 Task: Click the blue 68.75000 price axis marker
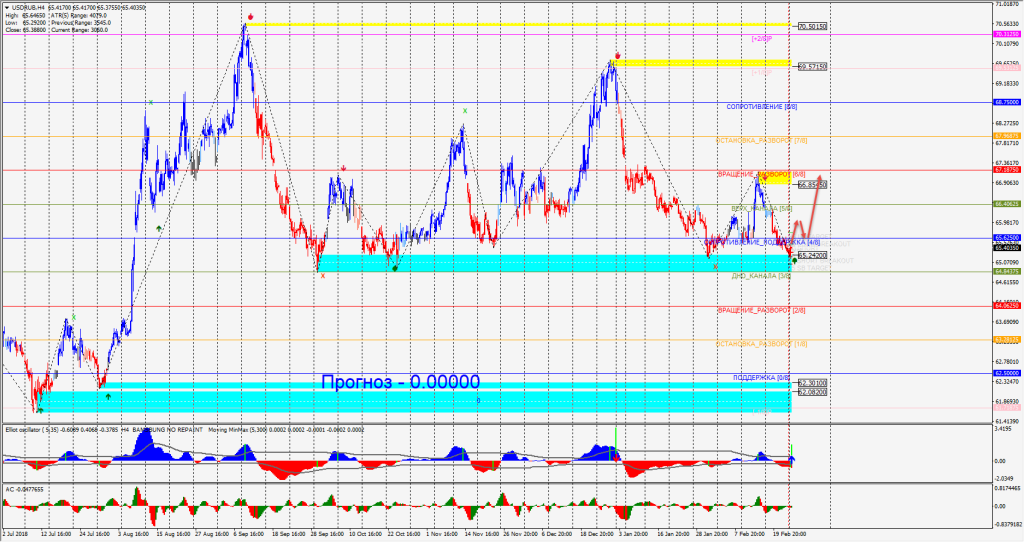click(x=1006, y=102)
